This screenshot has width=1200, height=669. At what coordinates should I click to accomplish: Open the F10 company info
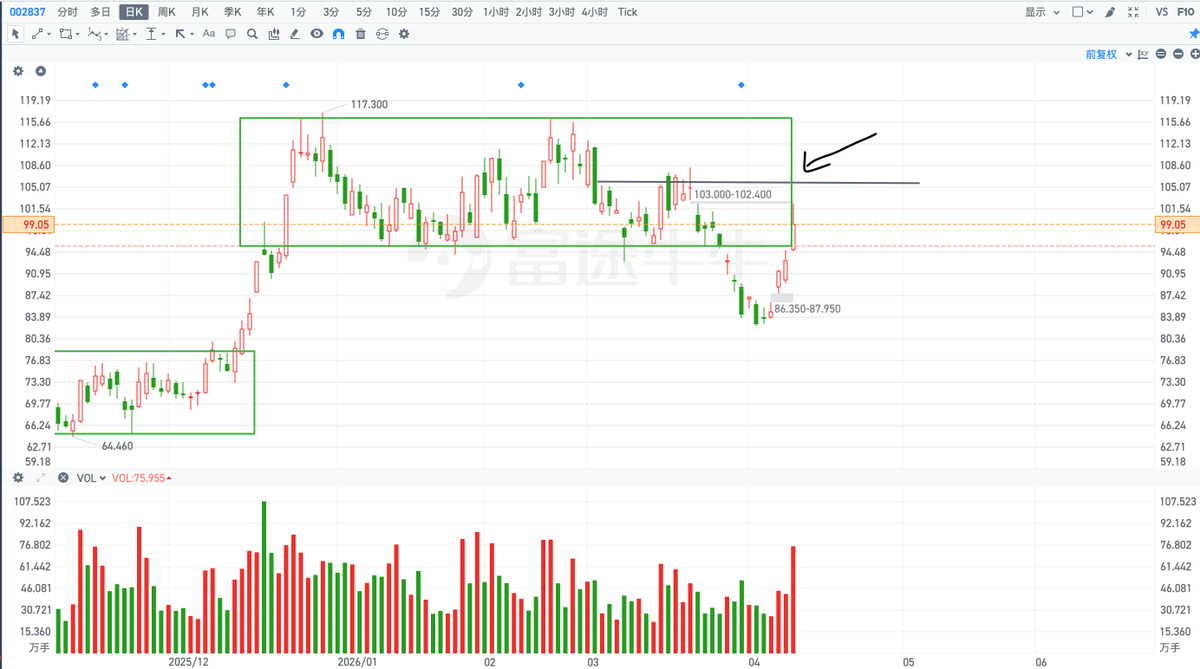pyautogui.click(x=1185, y=12)
